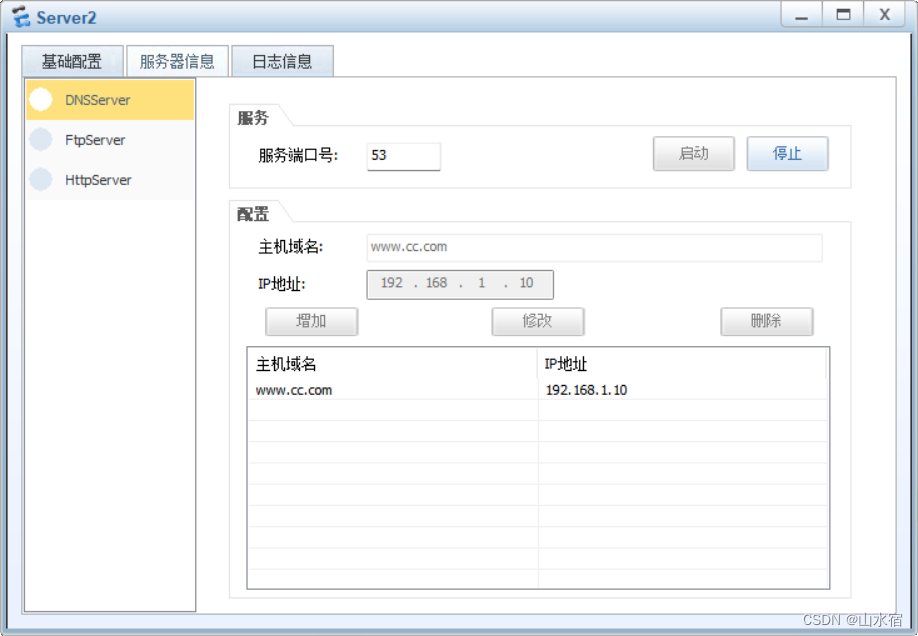Screen dimensions: 918x636
Task: Click the 删除 delete button
Action: tap(766, 321)
